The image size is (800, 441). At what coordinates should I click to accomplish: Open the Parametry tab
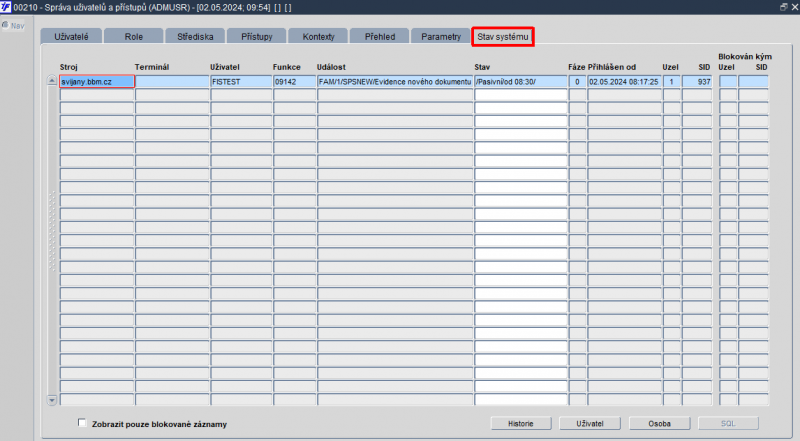(x=441, y=36)
